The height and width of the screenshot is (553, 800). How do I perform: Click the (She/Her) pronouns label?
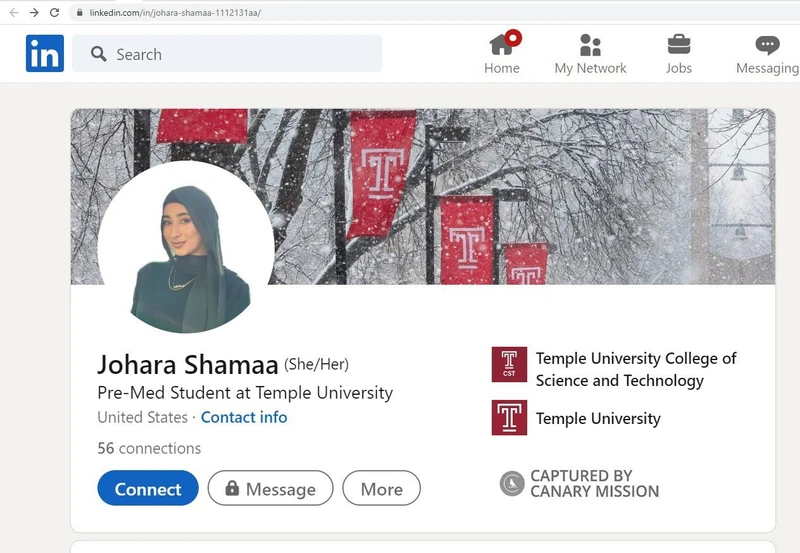tap(316, 364)
